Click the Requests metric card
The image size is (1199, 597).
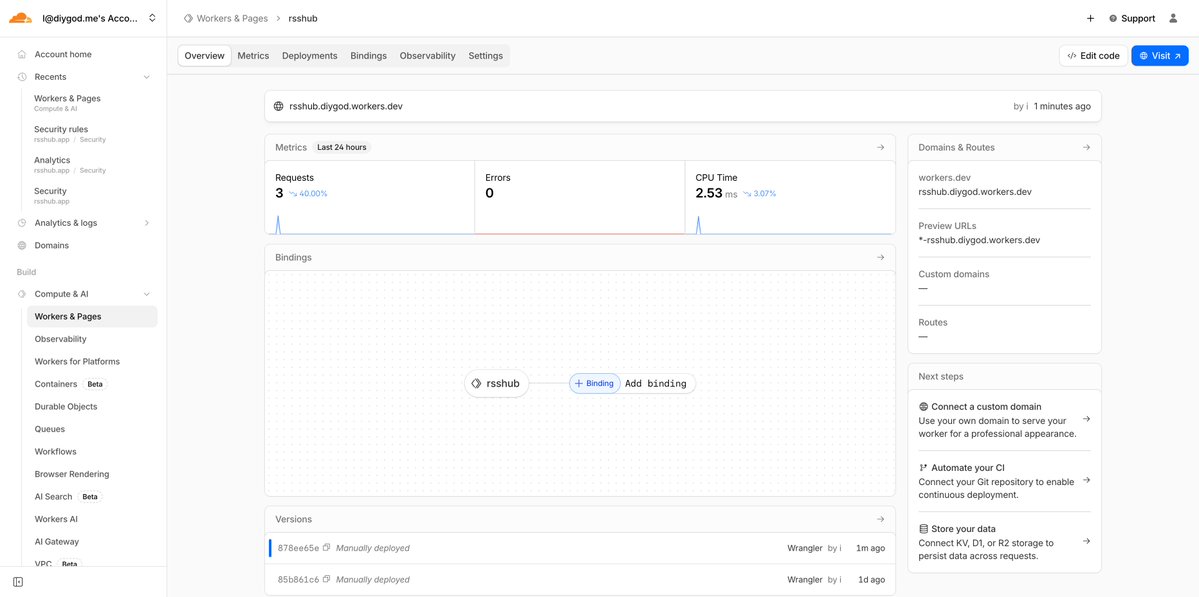click(x=369, y=197)
